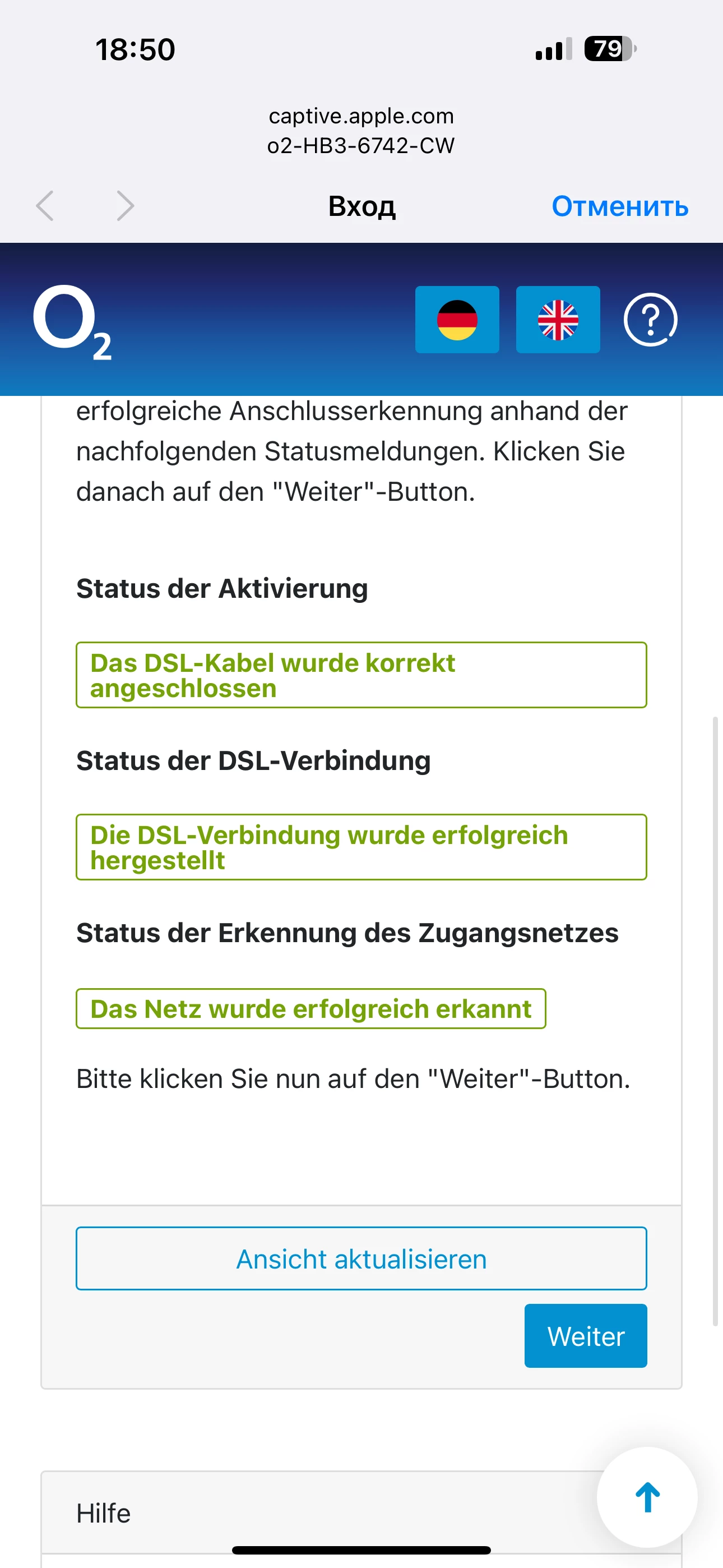Select the Netz erkannt status box
The width and height of the screenshot is (723, 1568).
(x=310, y=1009)
